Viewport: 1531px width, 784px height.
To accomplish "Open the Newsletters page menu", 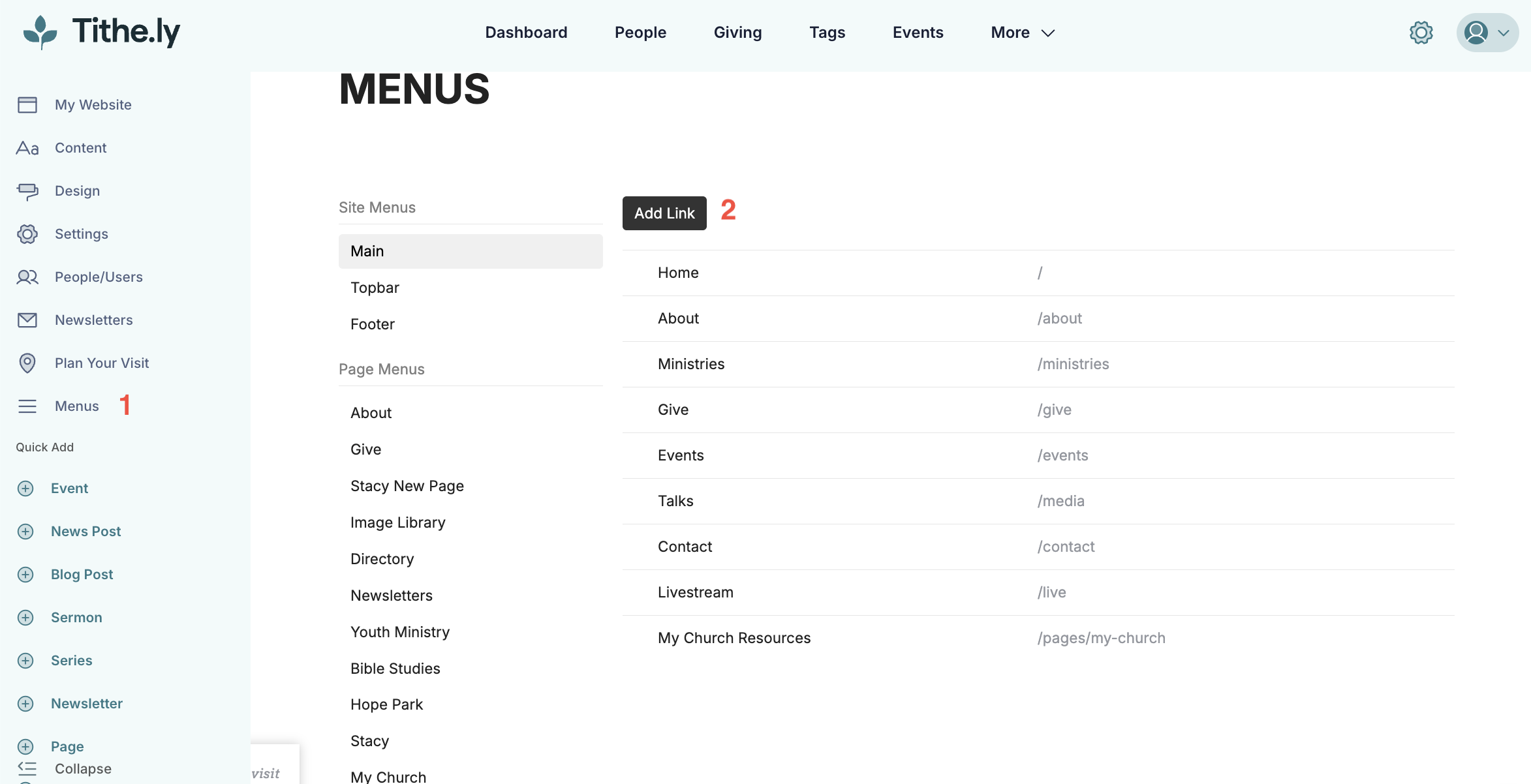I will (x=471, y=596).
